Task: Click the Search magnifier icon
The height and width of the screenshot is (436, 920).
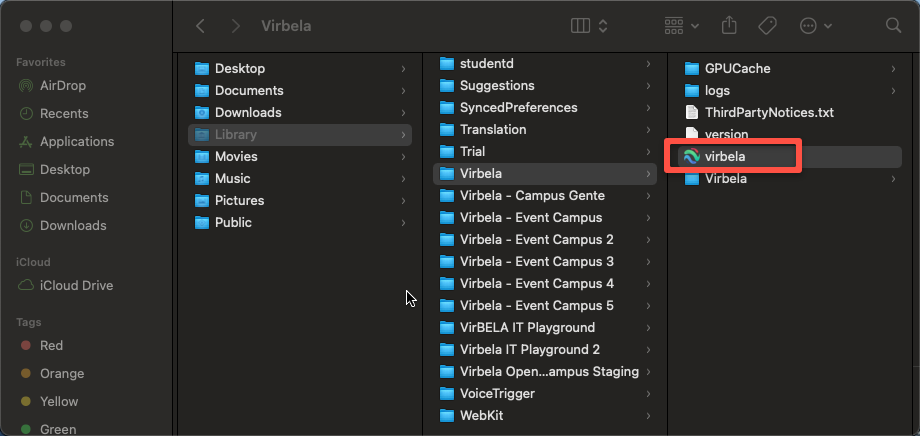Action: point(892,26)
